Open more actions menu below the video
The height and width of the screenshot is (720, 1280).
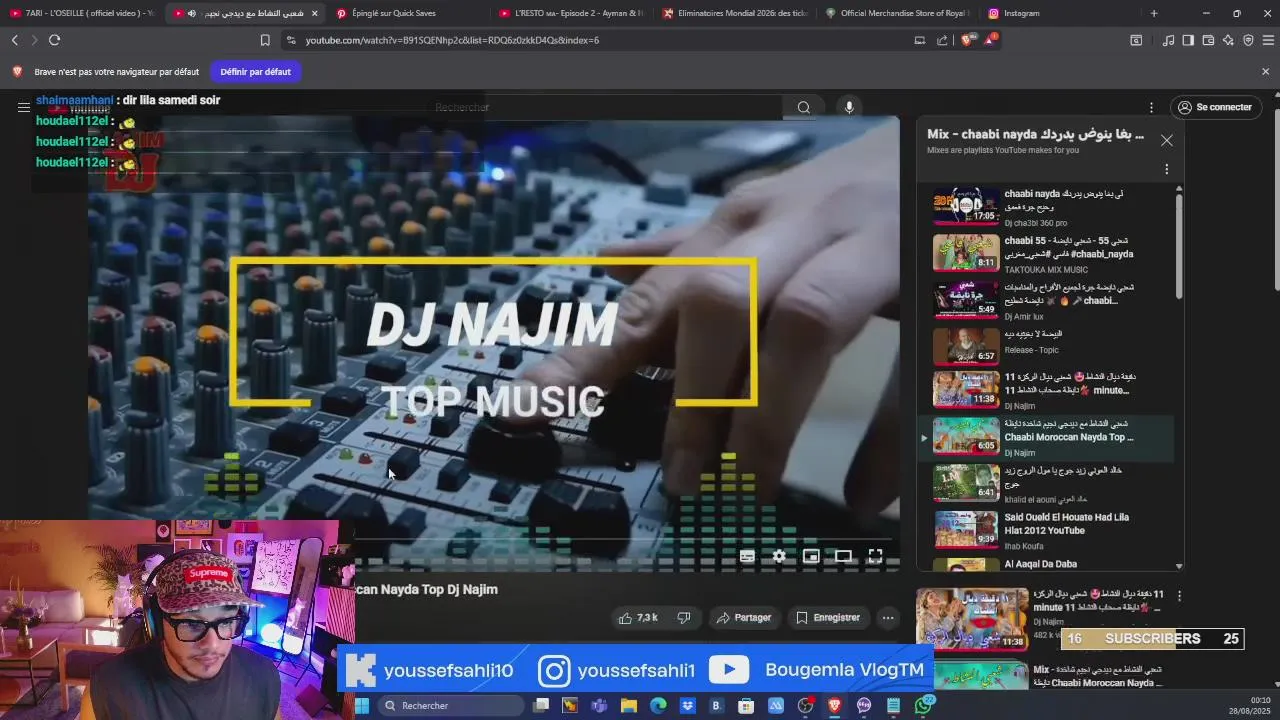coord(887,618)
